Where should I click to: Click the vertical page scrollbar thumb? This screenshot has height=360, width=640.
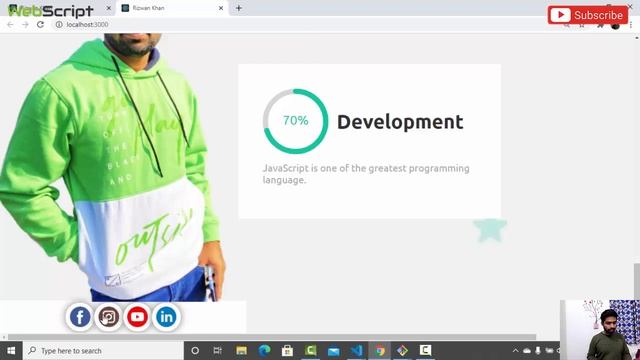637,282
